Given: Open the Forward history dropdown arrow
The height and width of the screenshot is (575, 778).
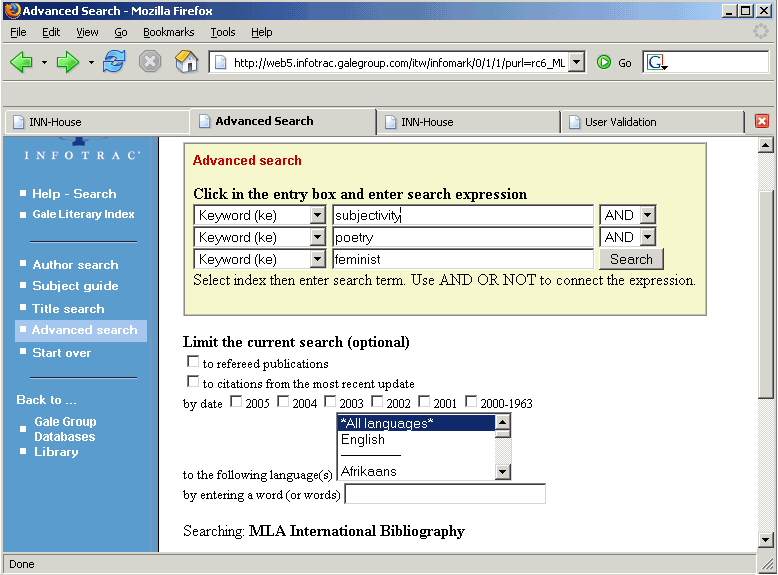Looking at the screenshot, I should [91, 63].
